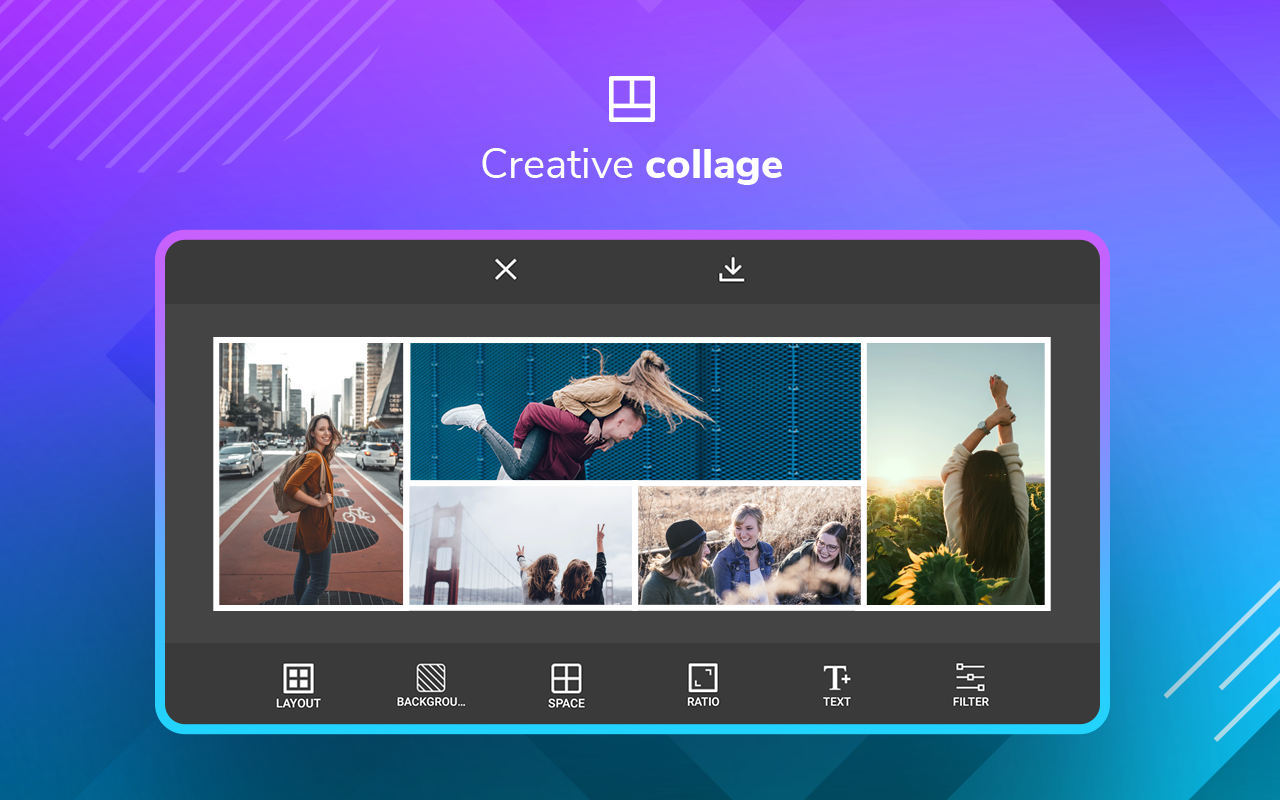Select the sunflower field photo
1280x800 pixels.
(956, 474)
